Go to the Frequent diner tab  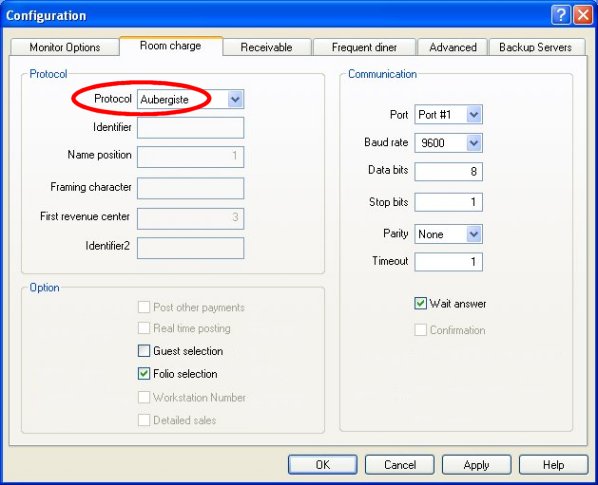click(364, 47)
